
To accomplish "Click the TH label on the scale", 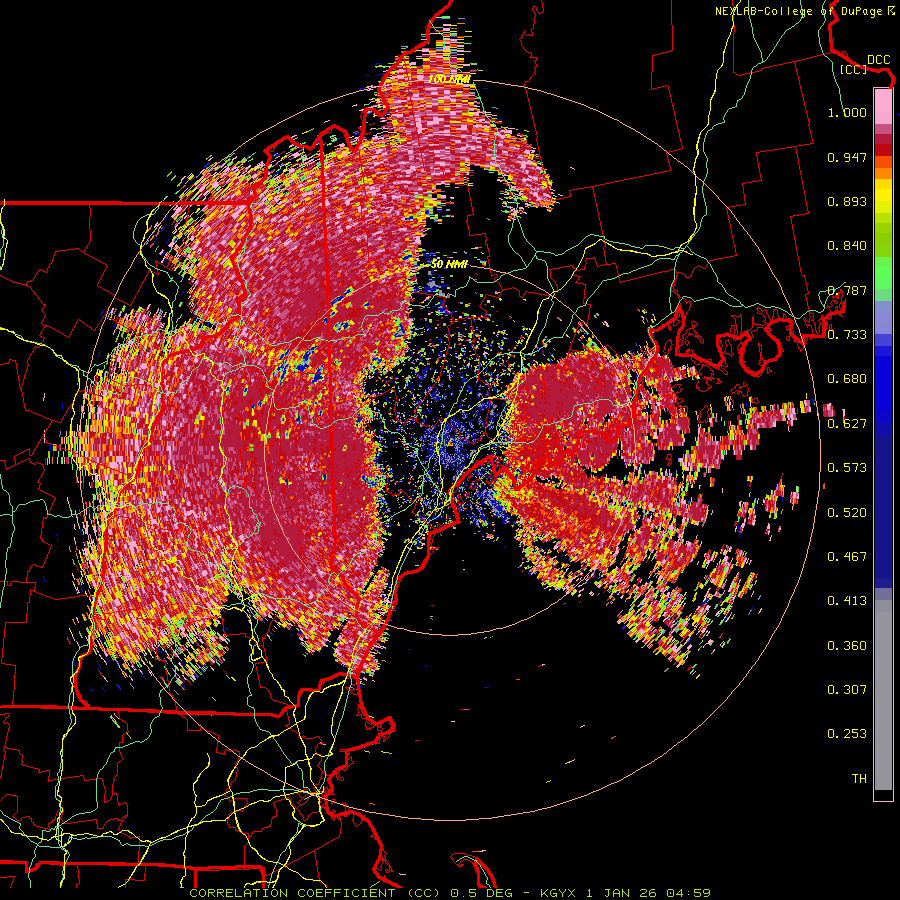I will coord(859,779).
